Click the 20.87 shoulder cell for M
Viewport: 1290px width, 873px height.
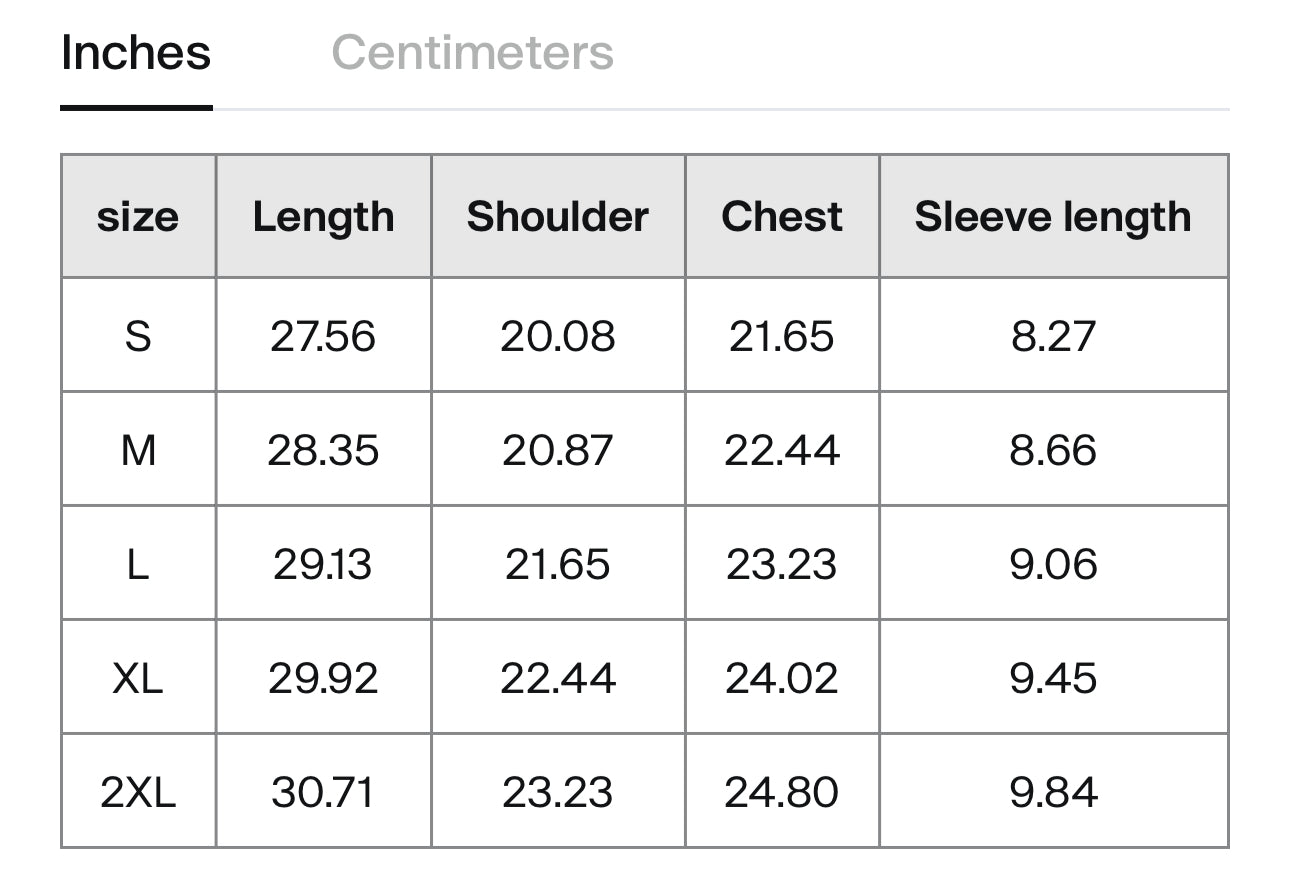[558, 450]
